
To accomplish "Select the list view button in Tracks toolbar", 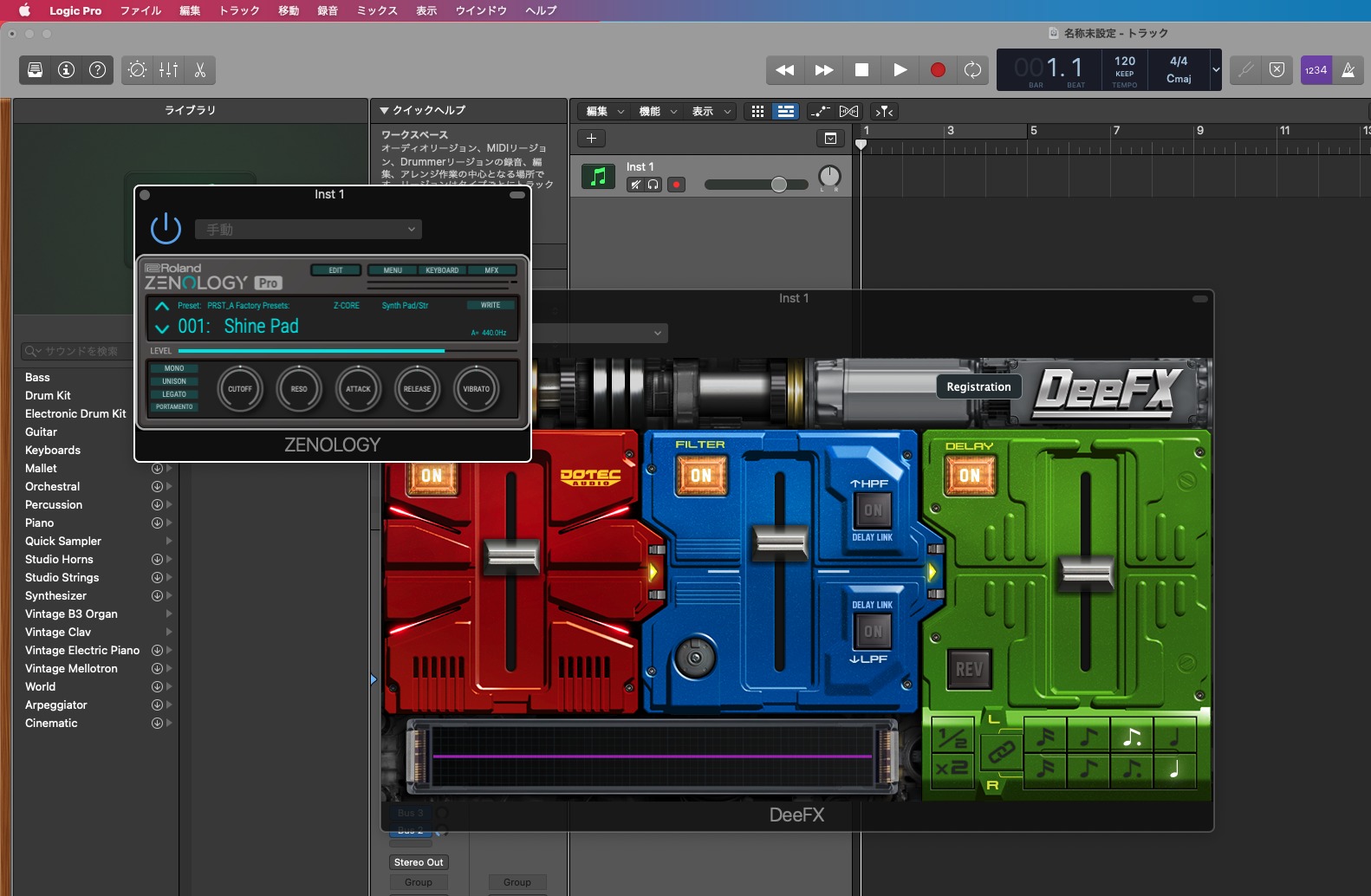I will tap(786, 111).
